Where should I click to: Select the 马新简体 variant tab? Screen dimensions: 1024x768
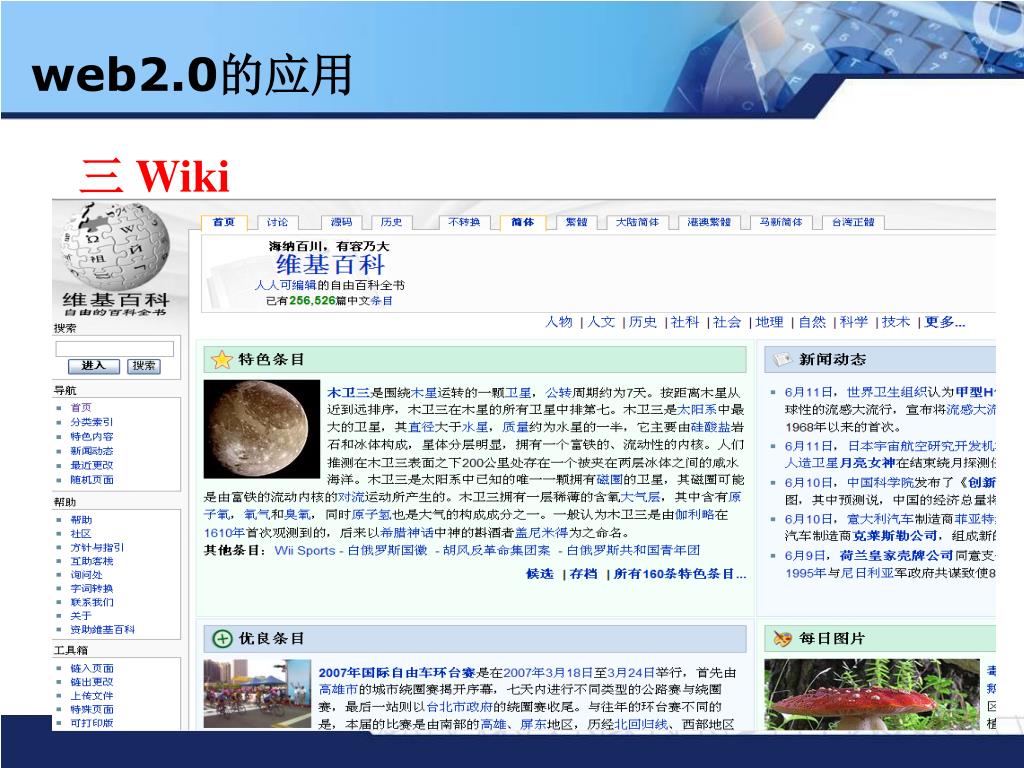(x=780, y=222)
